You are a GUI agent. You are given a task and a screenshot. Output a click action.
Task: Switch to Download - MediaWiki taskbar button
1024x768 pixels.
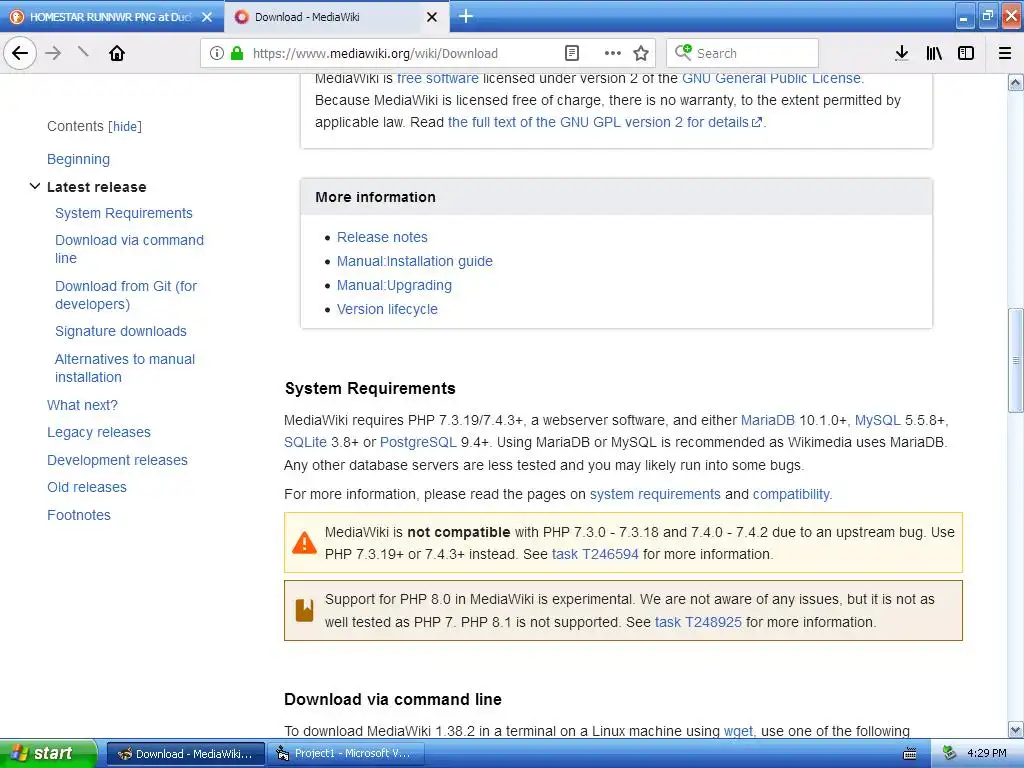pos(185,754)
